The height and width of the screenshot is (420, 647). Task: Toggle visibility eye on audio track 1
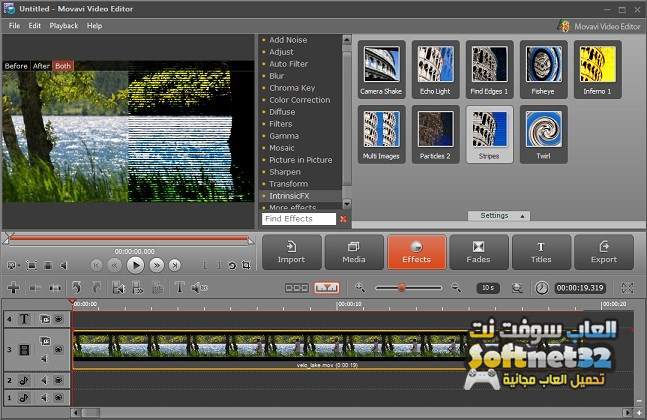point(59,398)
